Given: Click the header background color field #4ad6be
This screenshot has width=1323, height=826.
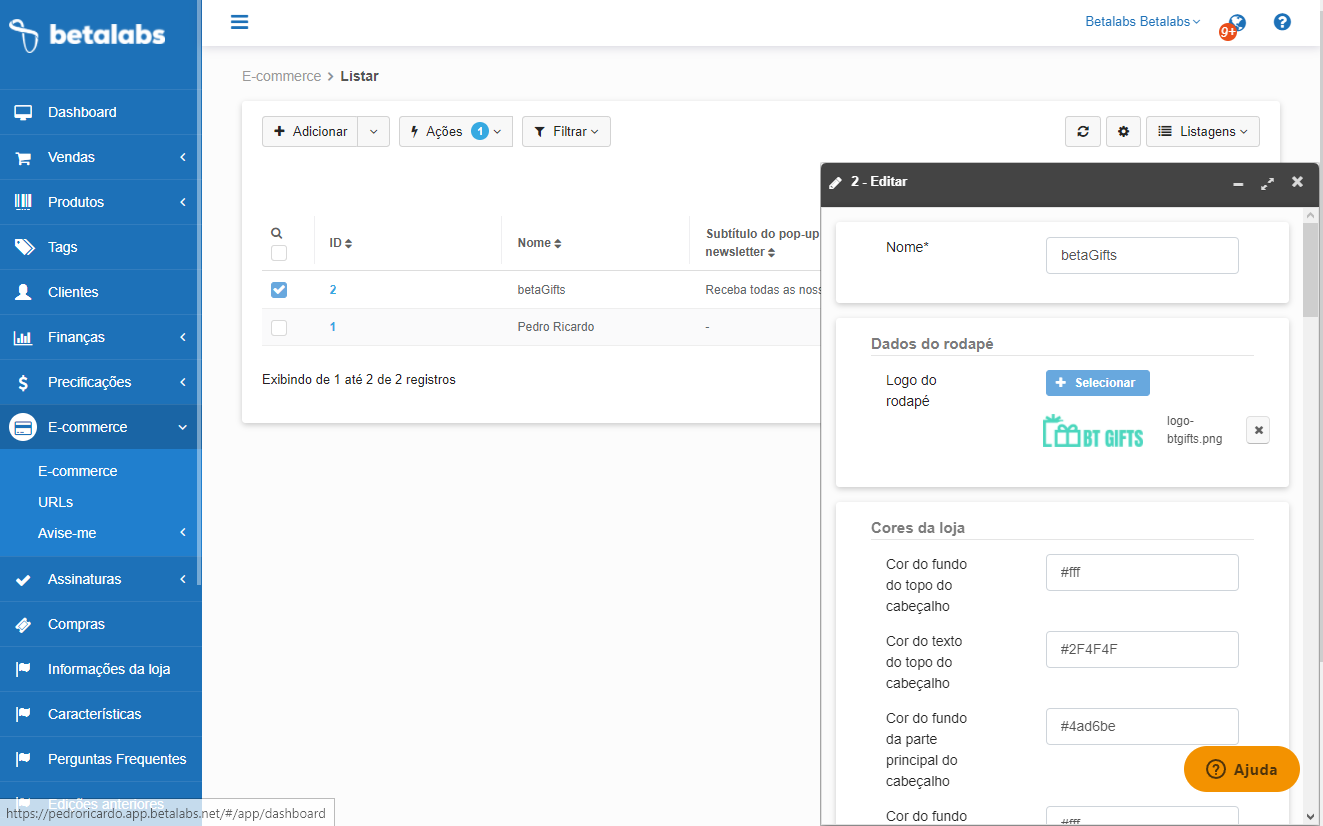Looking at the screenshot, I should pos(1141,726).
